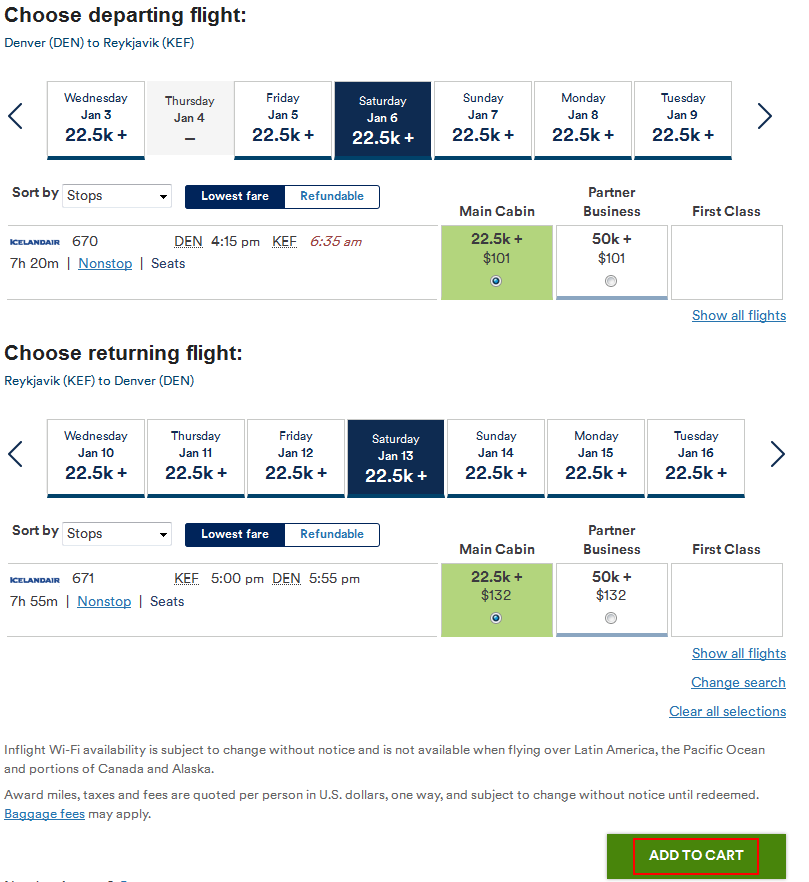The height and width of the screenshot is (882, 809).
Task: Choose Friday Jan 5 departing date tab
Action: [282, 120]
